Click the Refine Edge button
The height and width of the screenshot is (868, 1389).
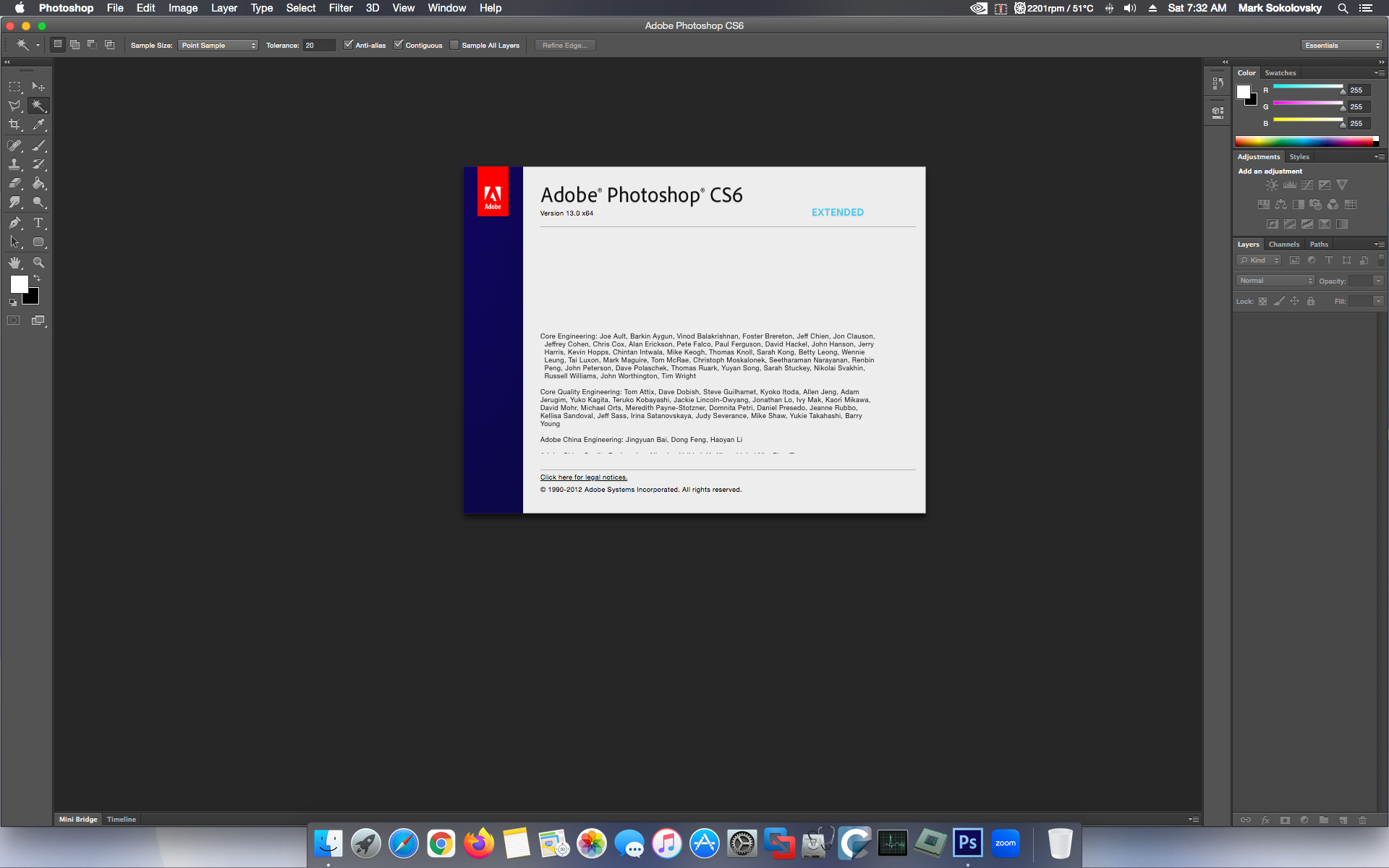pyautogui.click(x=564, y=45)
